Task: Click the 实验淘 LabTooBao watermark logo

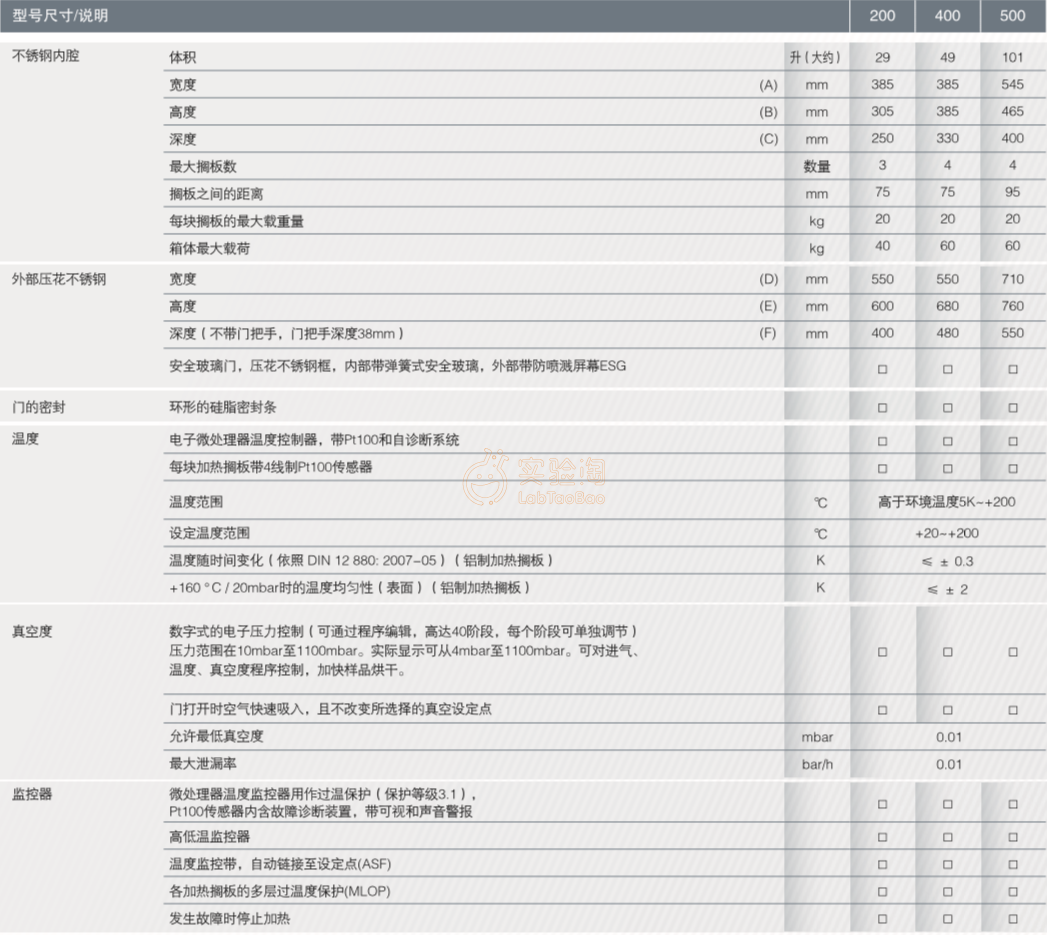Action: click(x=535, y=479)
